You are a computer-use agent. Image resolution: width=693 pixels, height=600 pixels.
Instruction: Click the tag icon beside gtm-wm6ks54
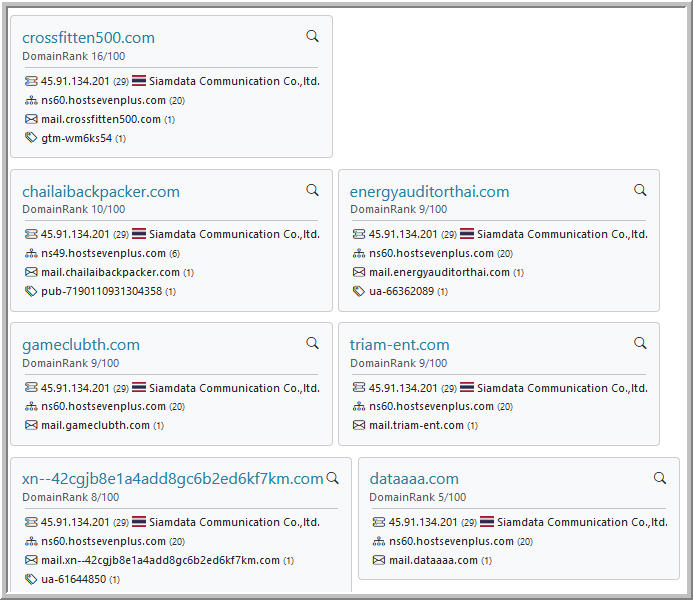click(31, 138)
